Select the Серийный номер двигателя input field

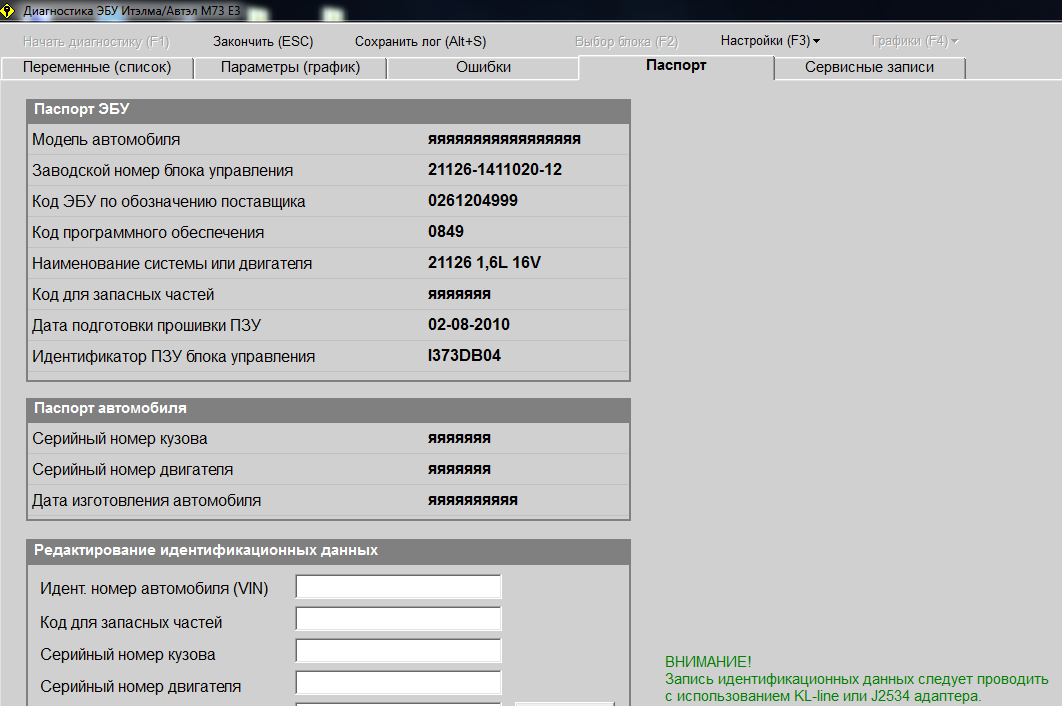pyautogui.click(x=398, y=684)
